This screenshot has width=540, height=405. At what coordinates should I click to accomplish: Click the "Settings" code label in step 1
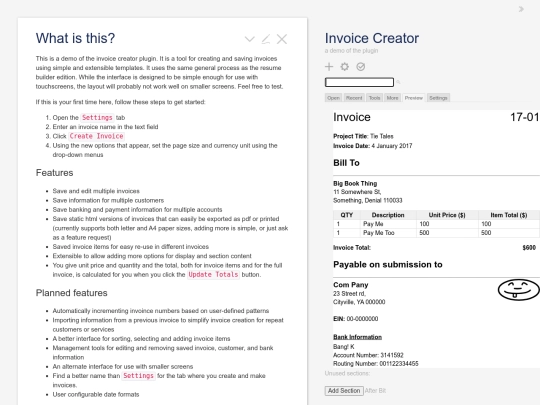[97, 117]
